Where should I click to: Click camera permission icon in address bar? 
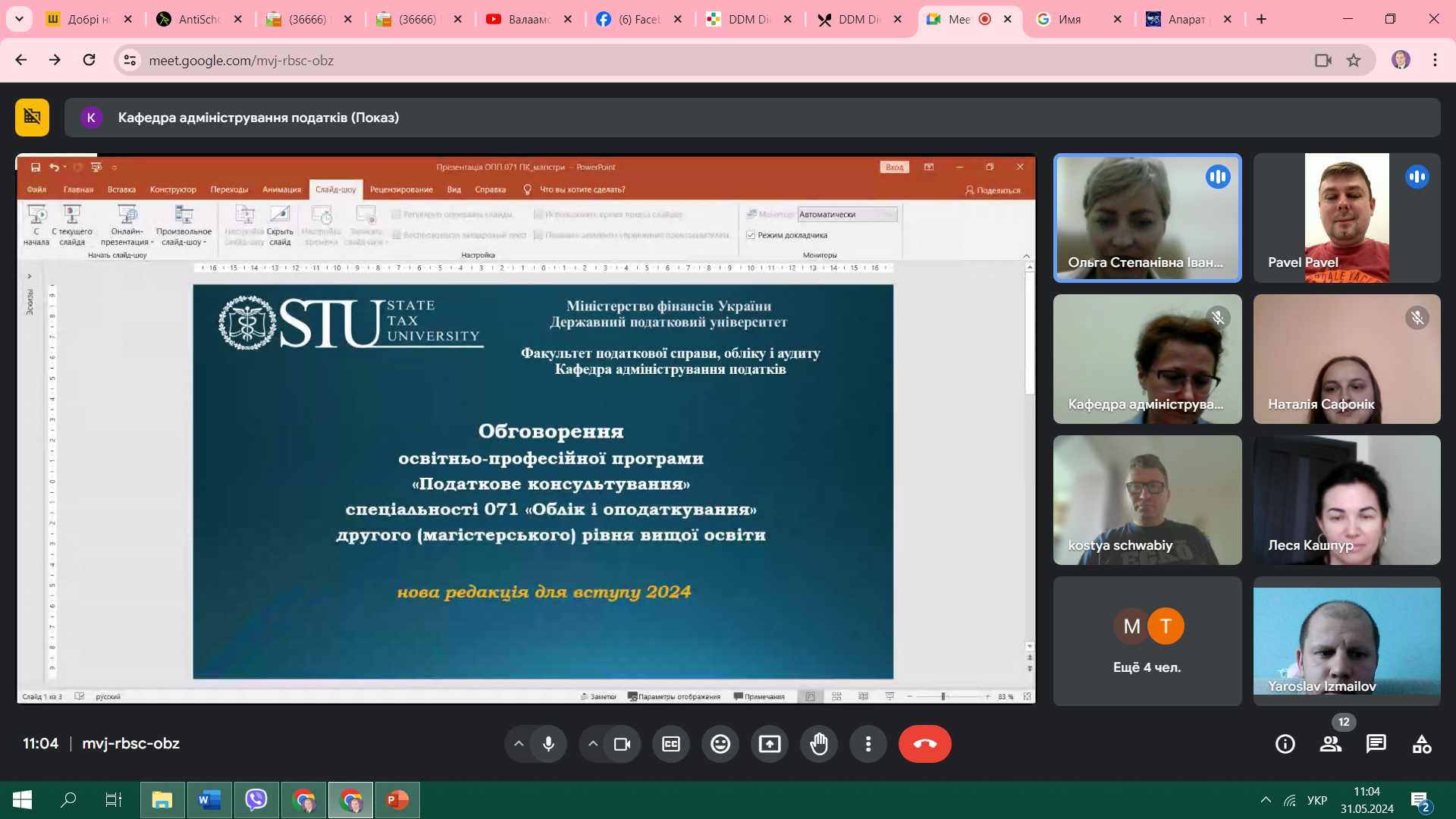point(1323,60)
